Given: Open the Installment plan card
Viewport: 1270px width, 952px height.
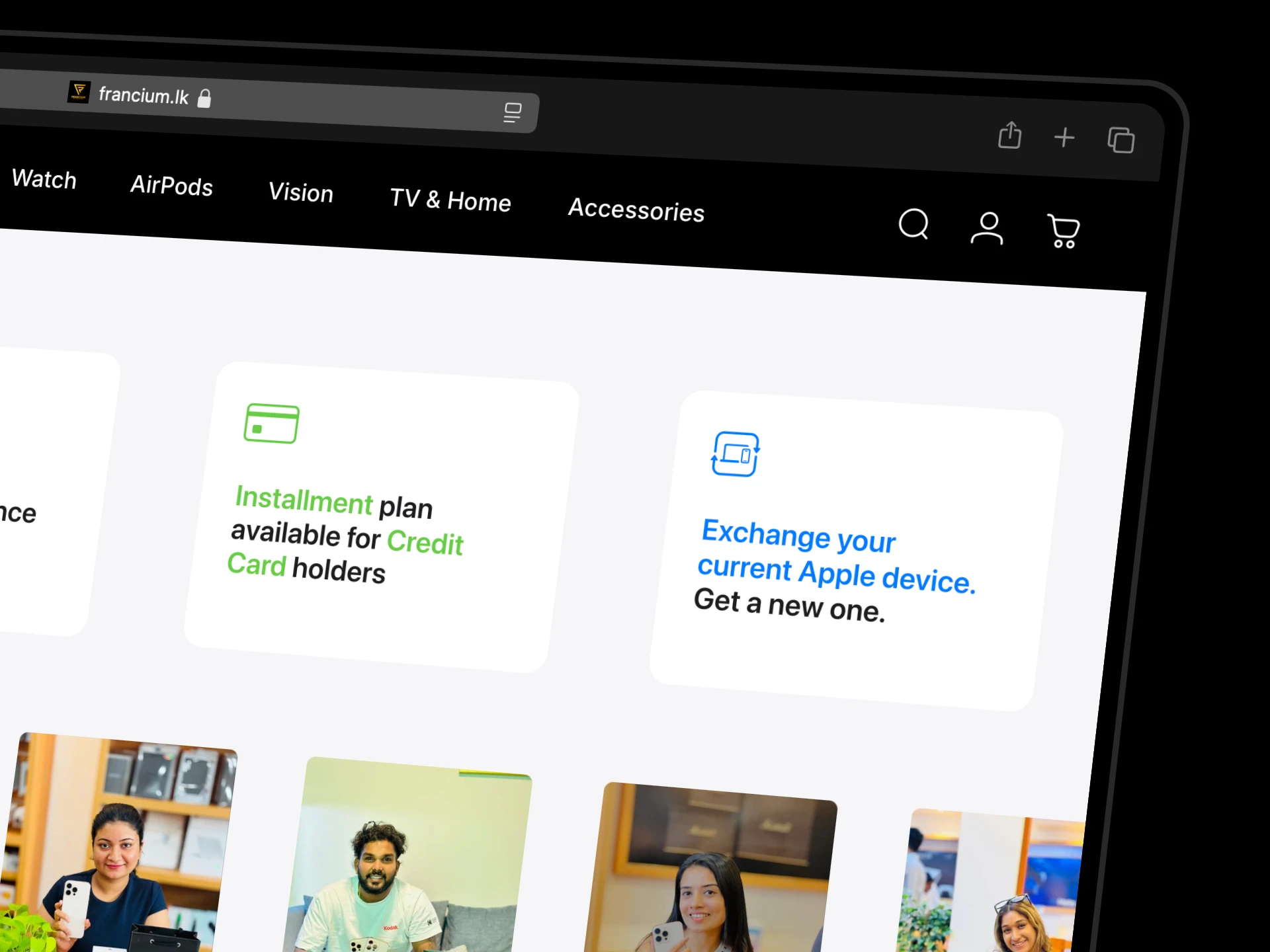Looking at the screenshot, I should [x=382, y=517].
